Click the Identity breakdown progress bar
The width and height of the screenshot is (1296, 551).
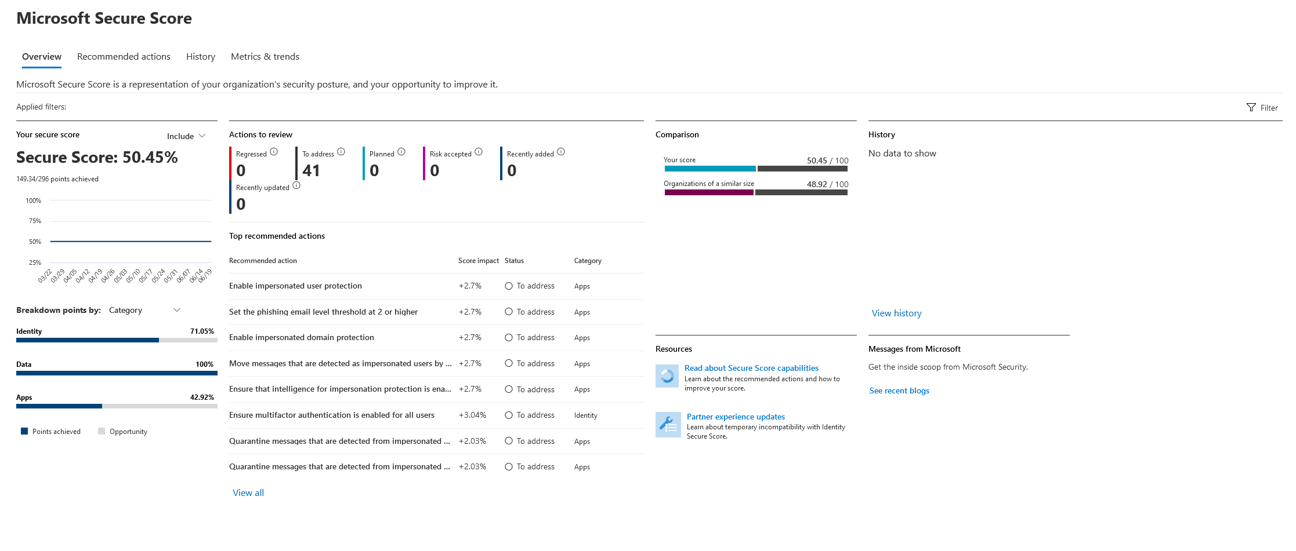pos(116,340)
